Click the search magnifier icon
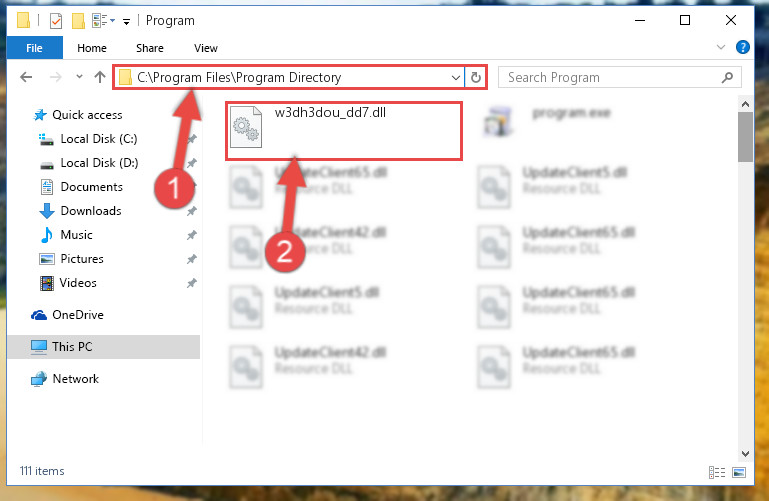Viewport: 769px width, 501px height. (727, 77)
